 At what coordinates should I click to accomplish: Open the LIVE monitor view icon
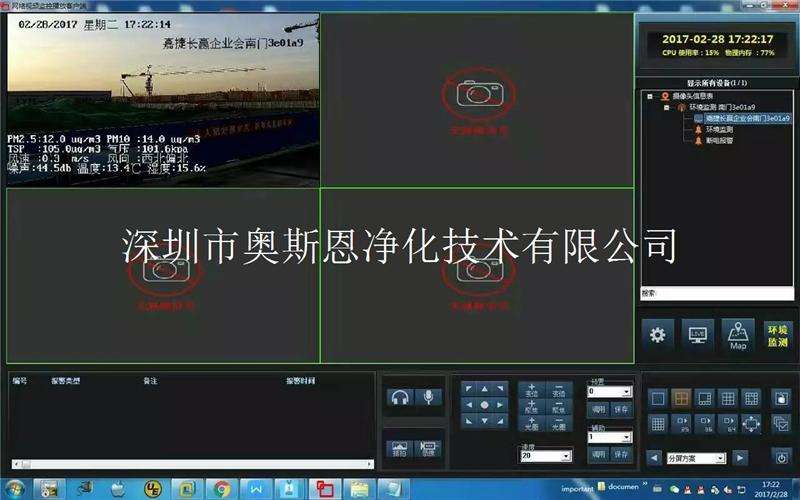click(697, 335)
